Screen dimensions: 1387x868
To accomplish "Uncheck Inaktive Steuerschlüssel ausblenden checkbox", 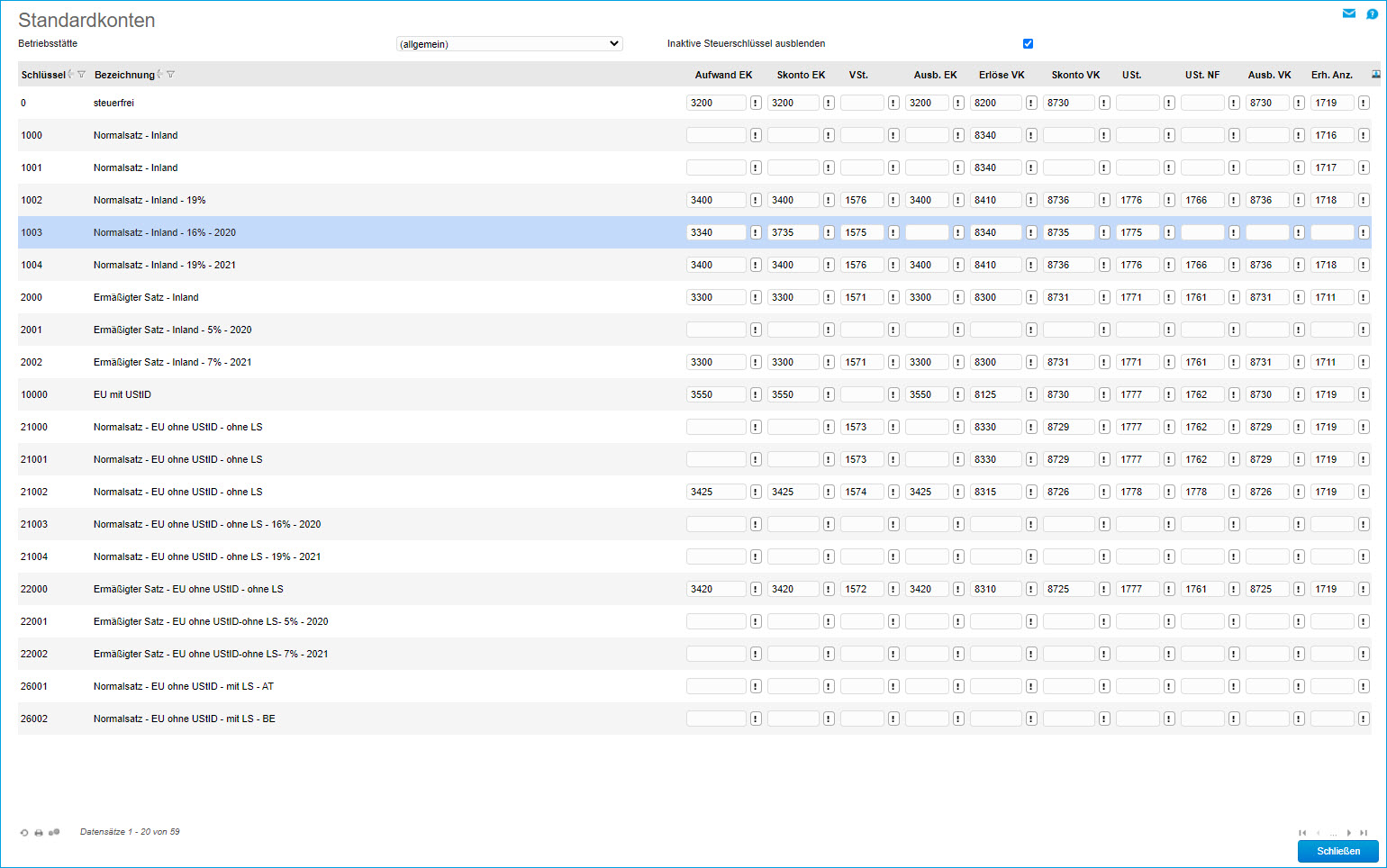I will coord(1028,44).
